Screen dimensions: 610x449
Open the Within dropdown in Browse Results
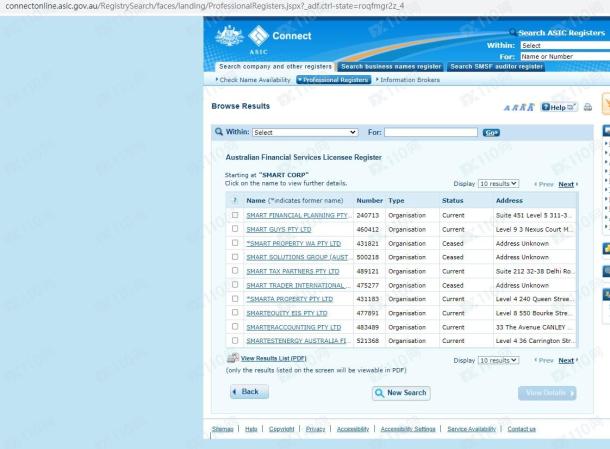(305, 132)
